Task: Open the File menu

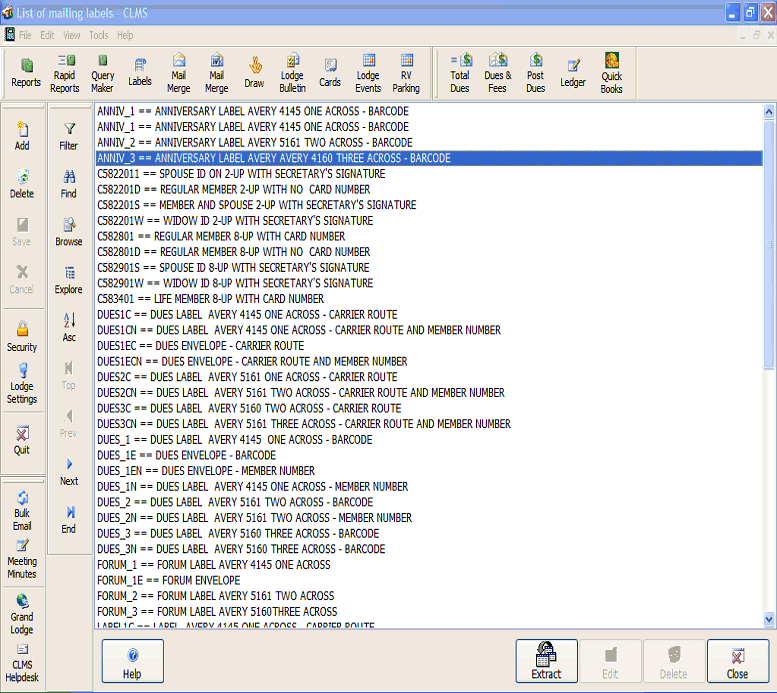Action: click(25, 35)
